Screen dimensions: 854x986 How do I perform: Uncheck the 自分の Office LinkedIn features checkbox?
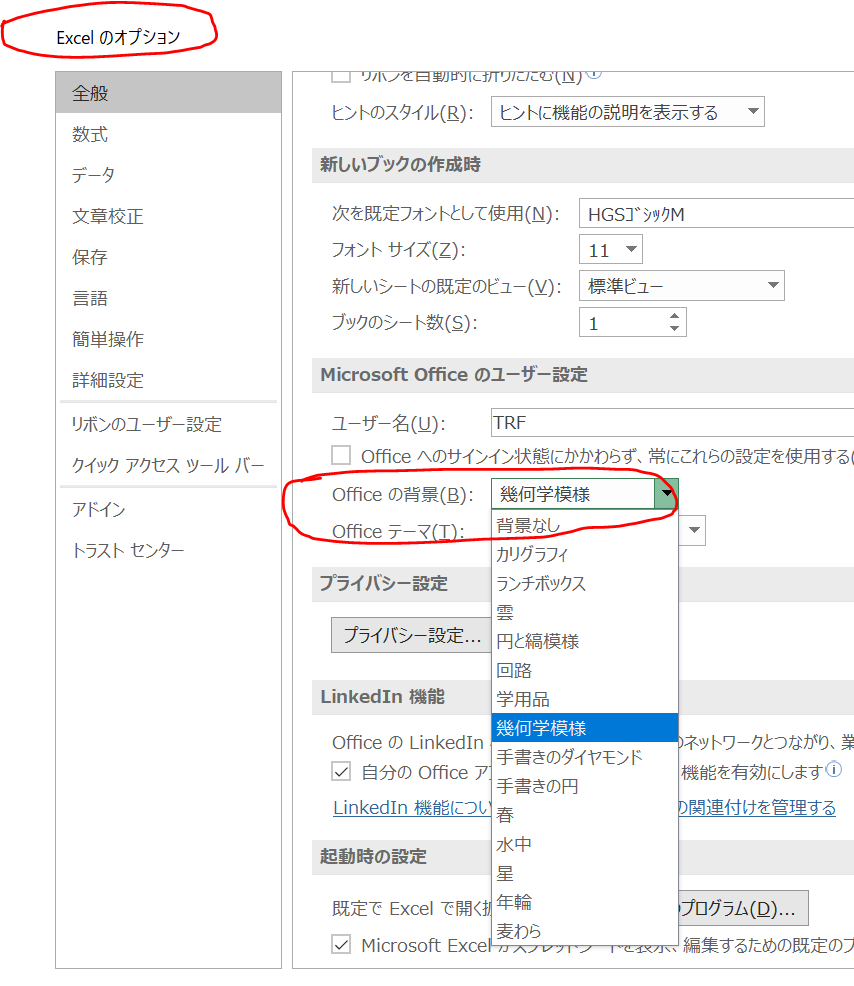tap(341, 771)
